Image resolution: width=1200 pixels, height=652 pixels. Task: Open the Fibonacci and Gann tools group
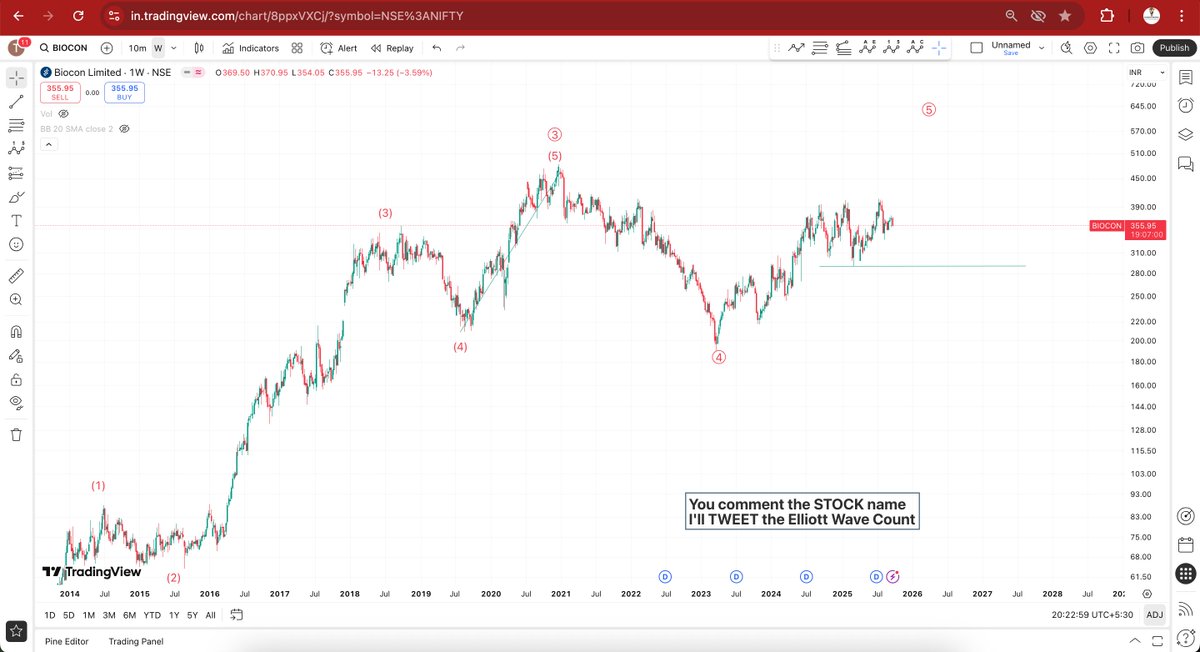(16, 125)
